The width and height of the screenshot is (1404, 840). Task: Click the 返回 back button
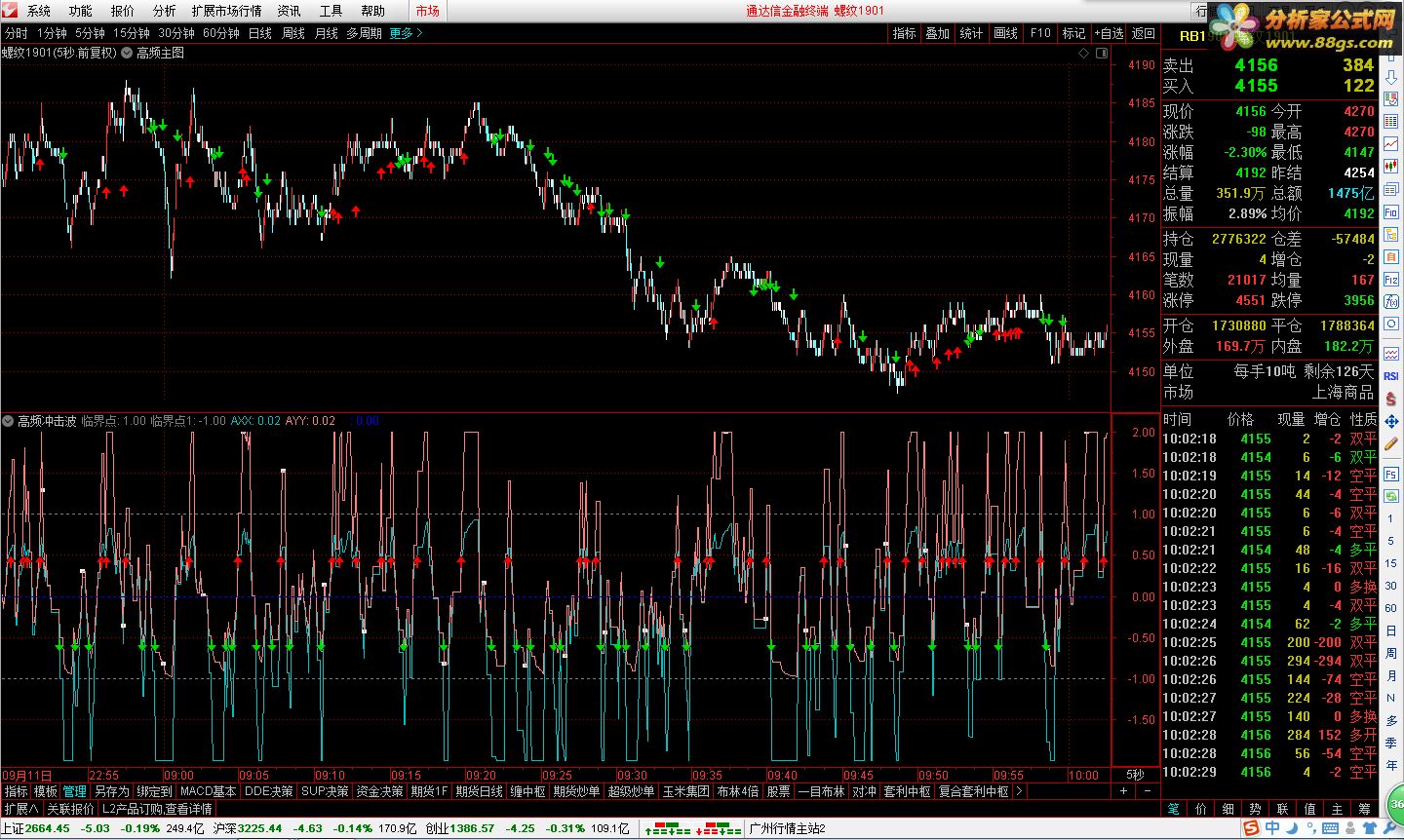(x=1144, y=33)
